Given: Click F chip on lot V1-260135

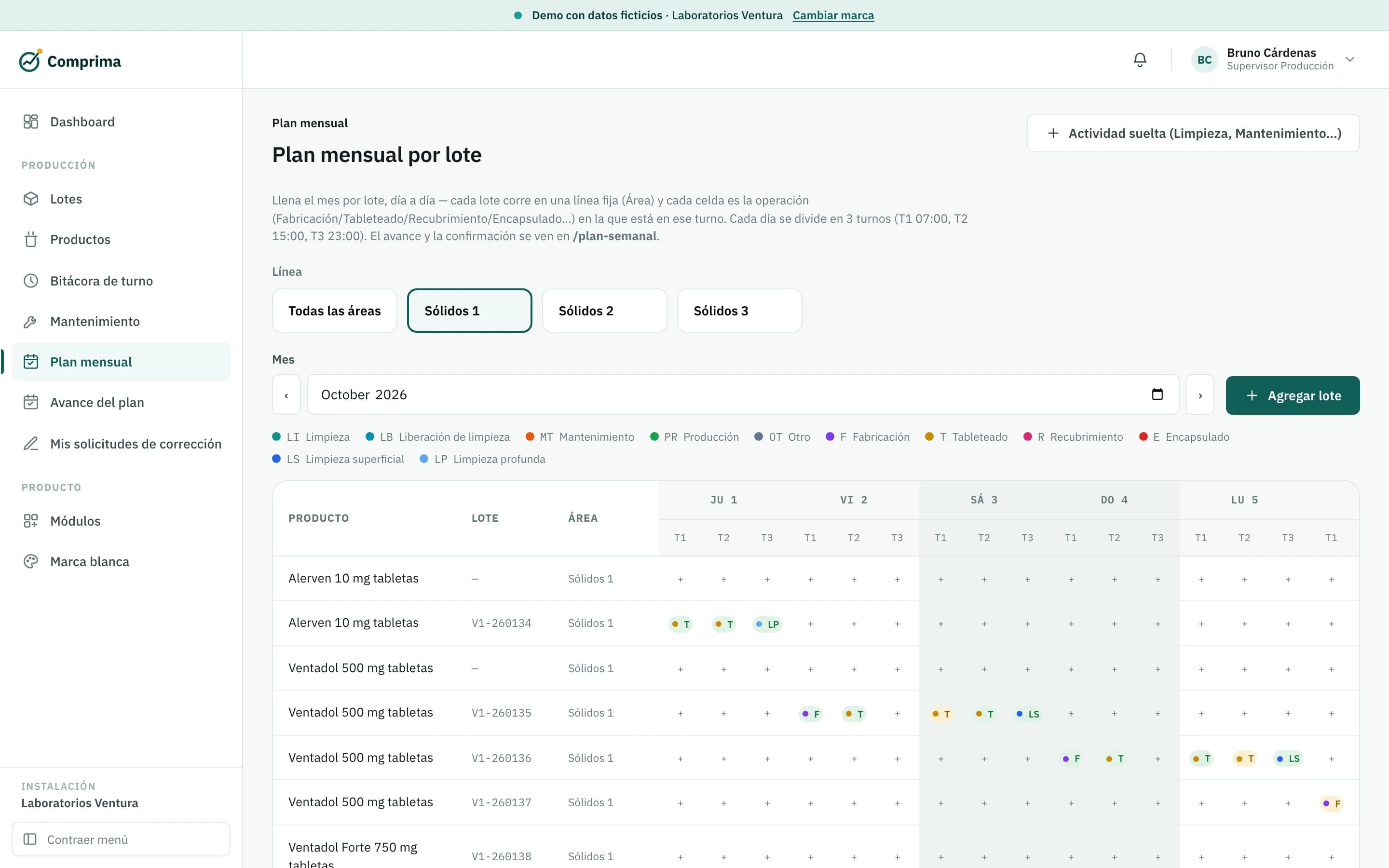Looking at the screenshot, I should pyautogui.click(x=810, y=714).
